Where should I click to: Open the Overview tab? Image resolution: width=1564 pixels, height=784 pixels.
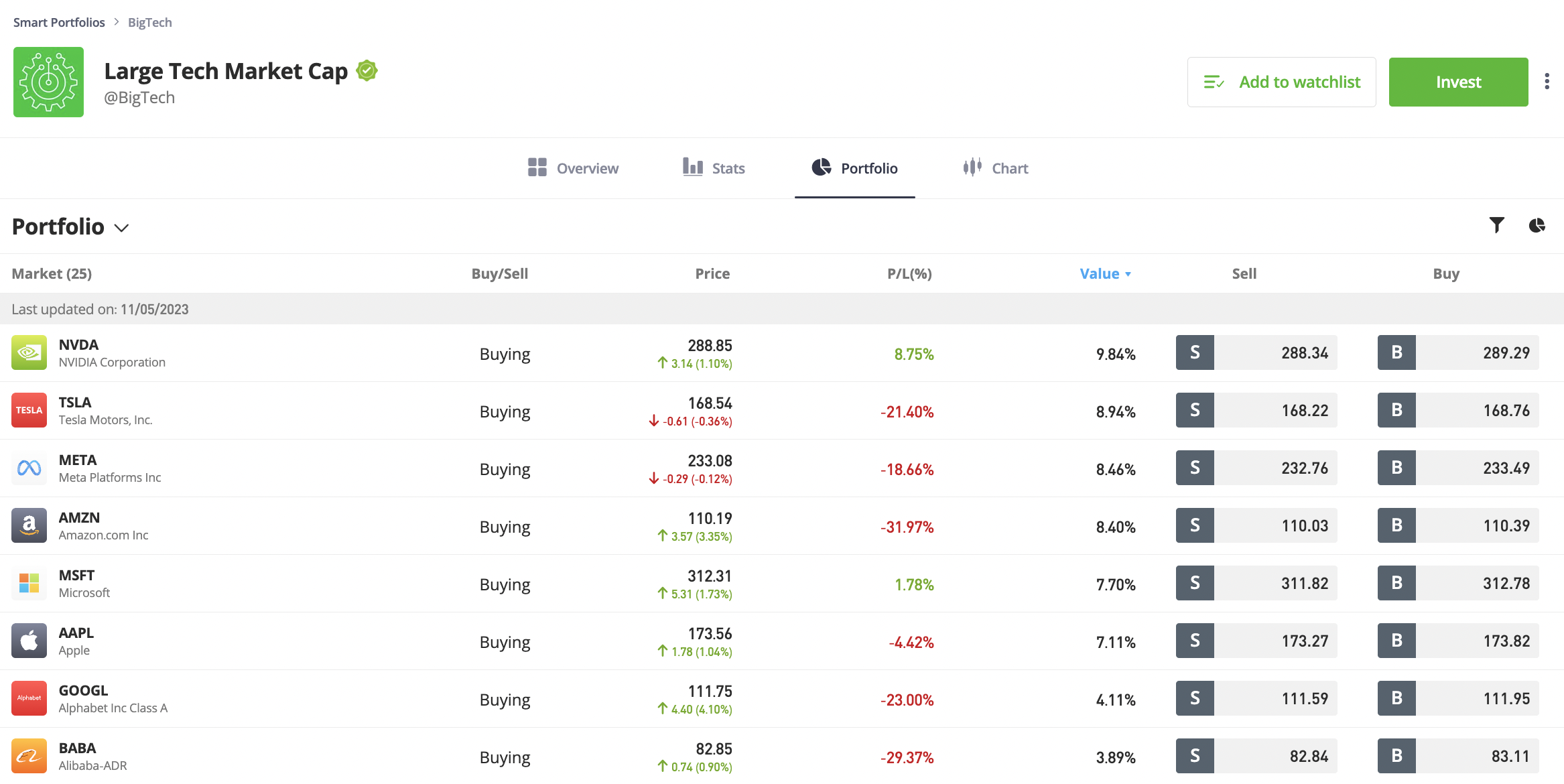pyautogui.click(x=573, y=168)
